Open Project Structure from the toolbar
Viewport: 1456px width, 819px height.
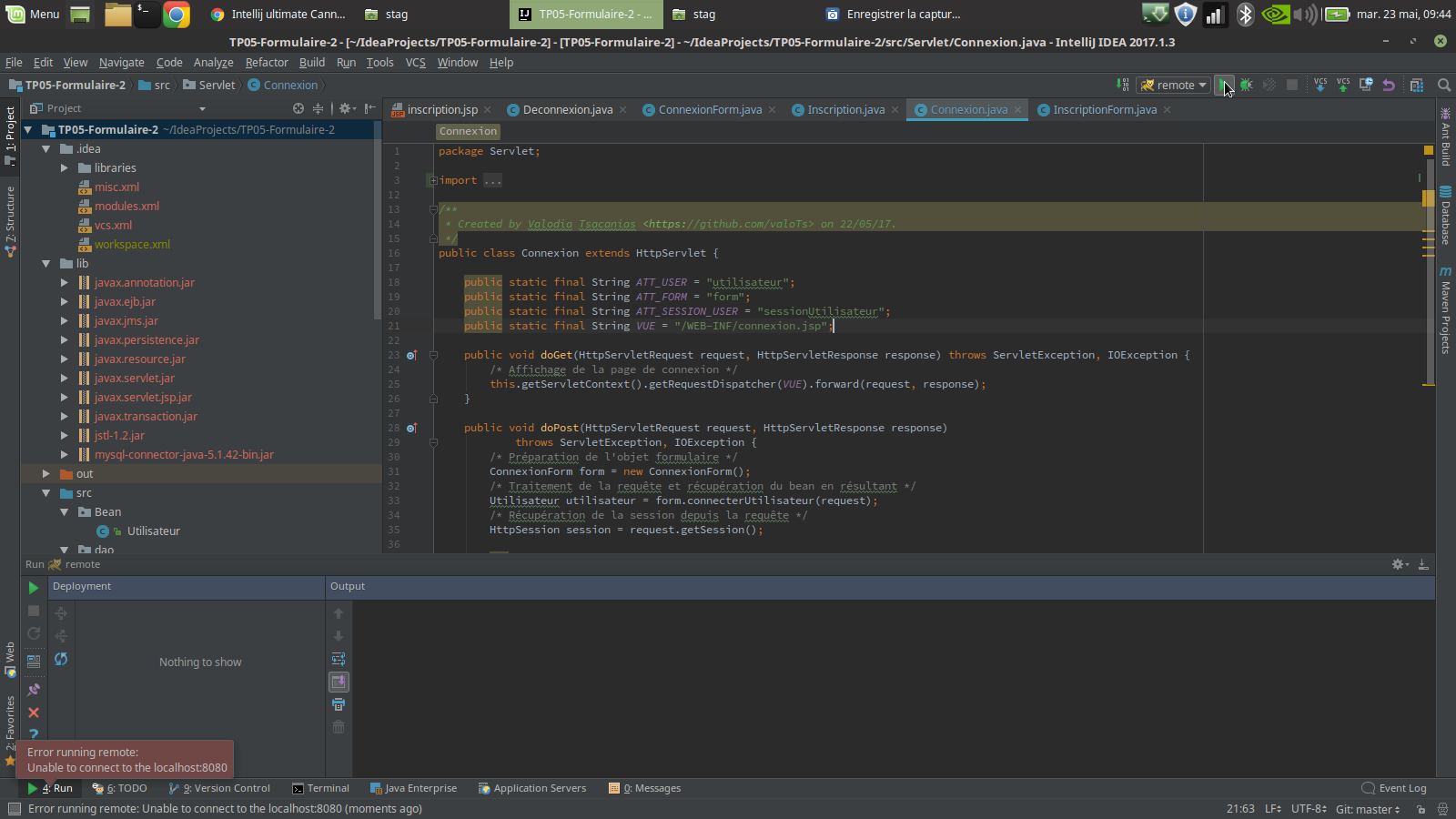(1417, 85)
